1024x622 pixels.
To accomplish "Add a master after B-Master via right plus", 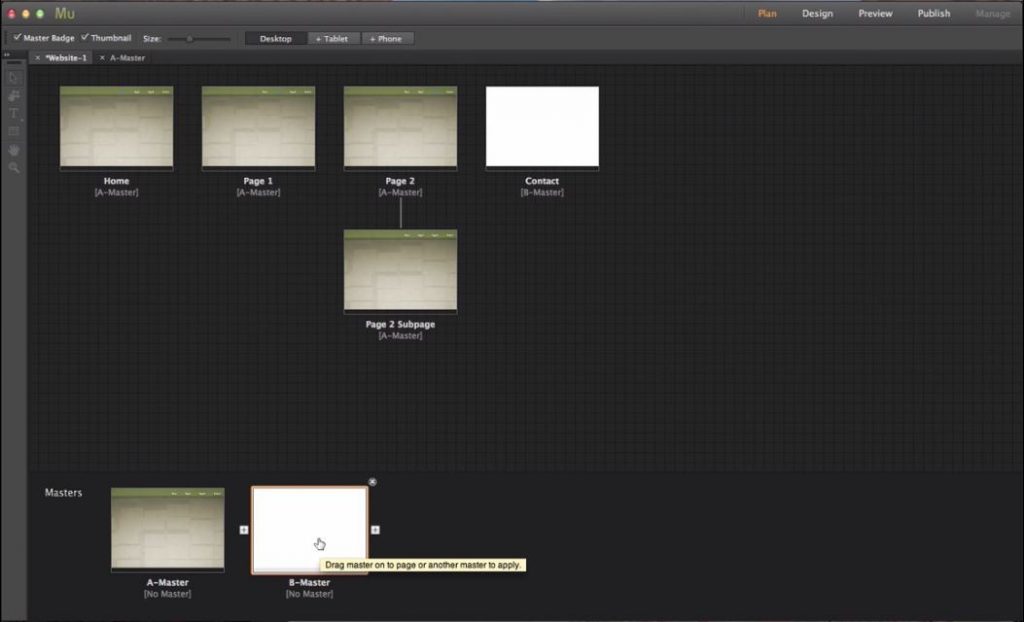I will pyautogui.click(x=376, y=530).
